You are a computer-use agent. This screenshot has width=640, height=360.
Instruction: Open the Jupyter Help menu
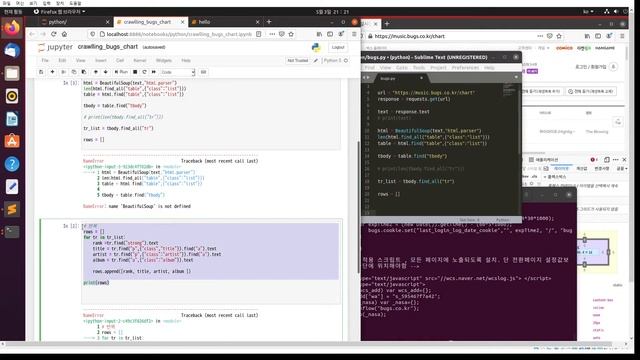click(x=186, y=60)
